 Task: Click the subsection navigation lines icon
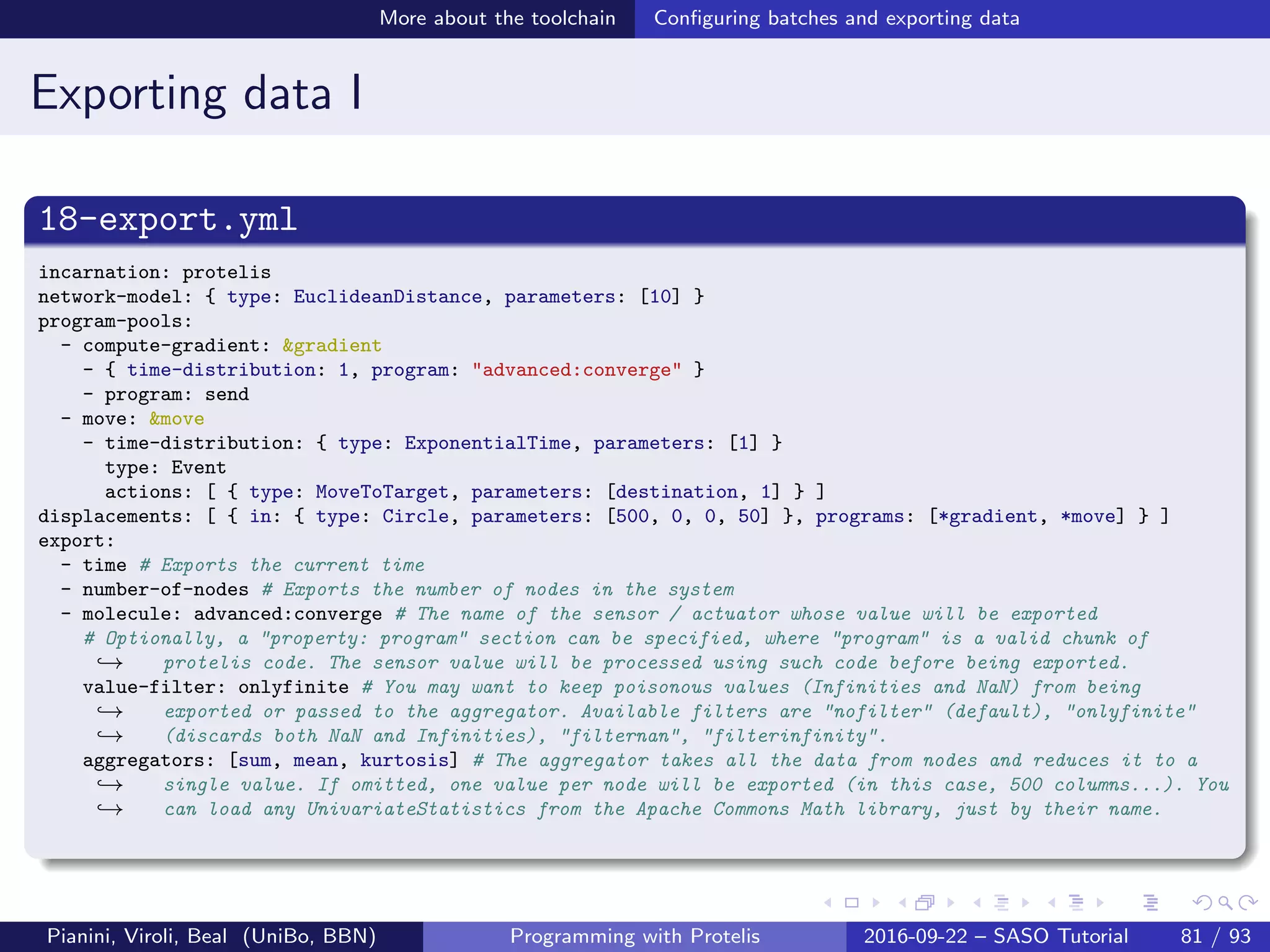tap(1001, 903)
